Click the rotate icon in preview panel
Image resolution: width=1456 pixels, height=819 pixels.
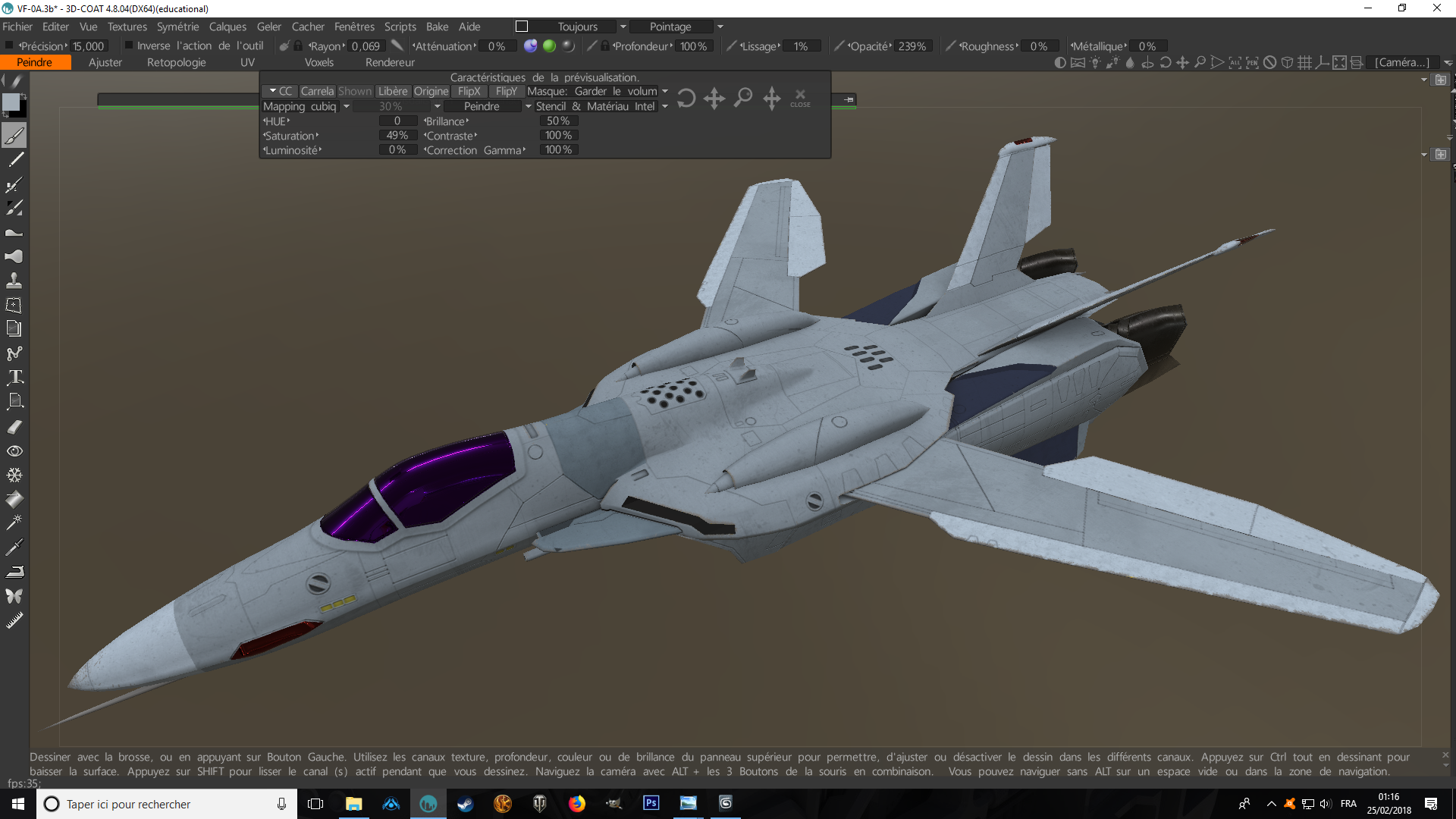[x=686, y=98]
